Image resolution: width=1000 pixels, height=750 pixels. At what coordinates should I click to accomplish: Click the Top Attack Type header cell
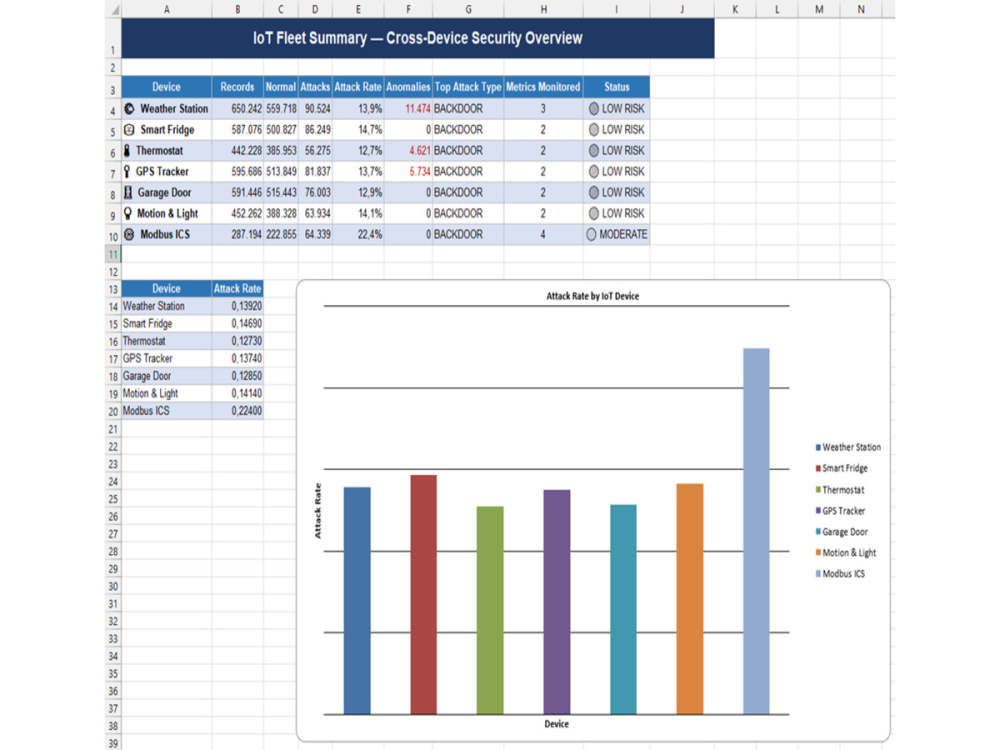468,87
